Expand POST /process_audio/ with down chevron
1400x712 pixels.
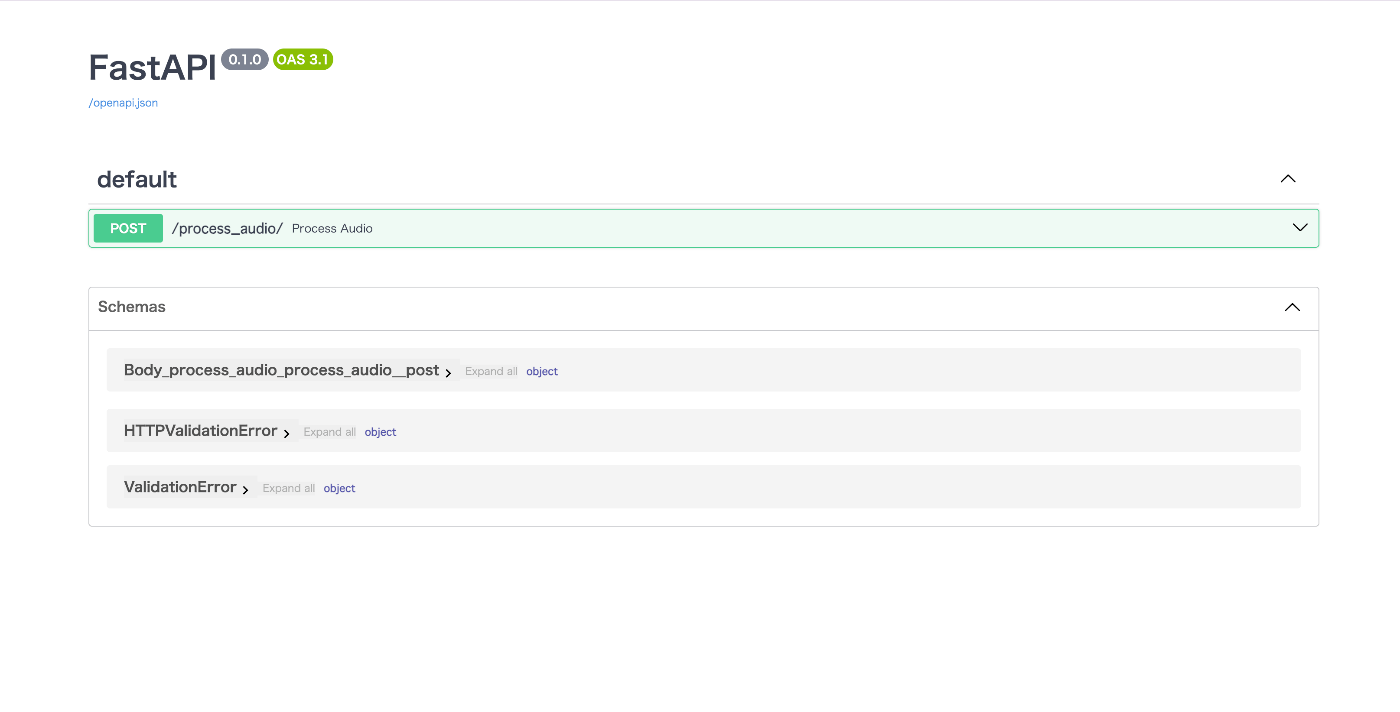coord(1300,228)
